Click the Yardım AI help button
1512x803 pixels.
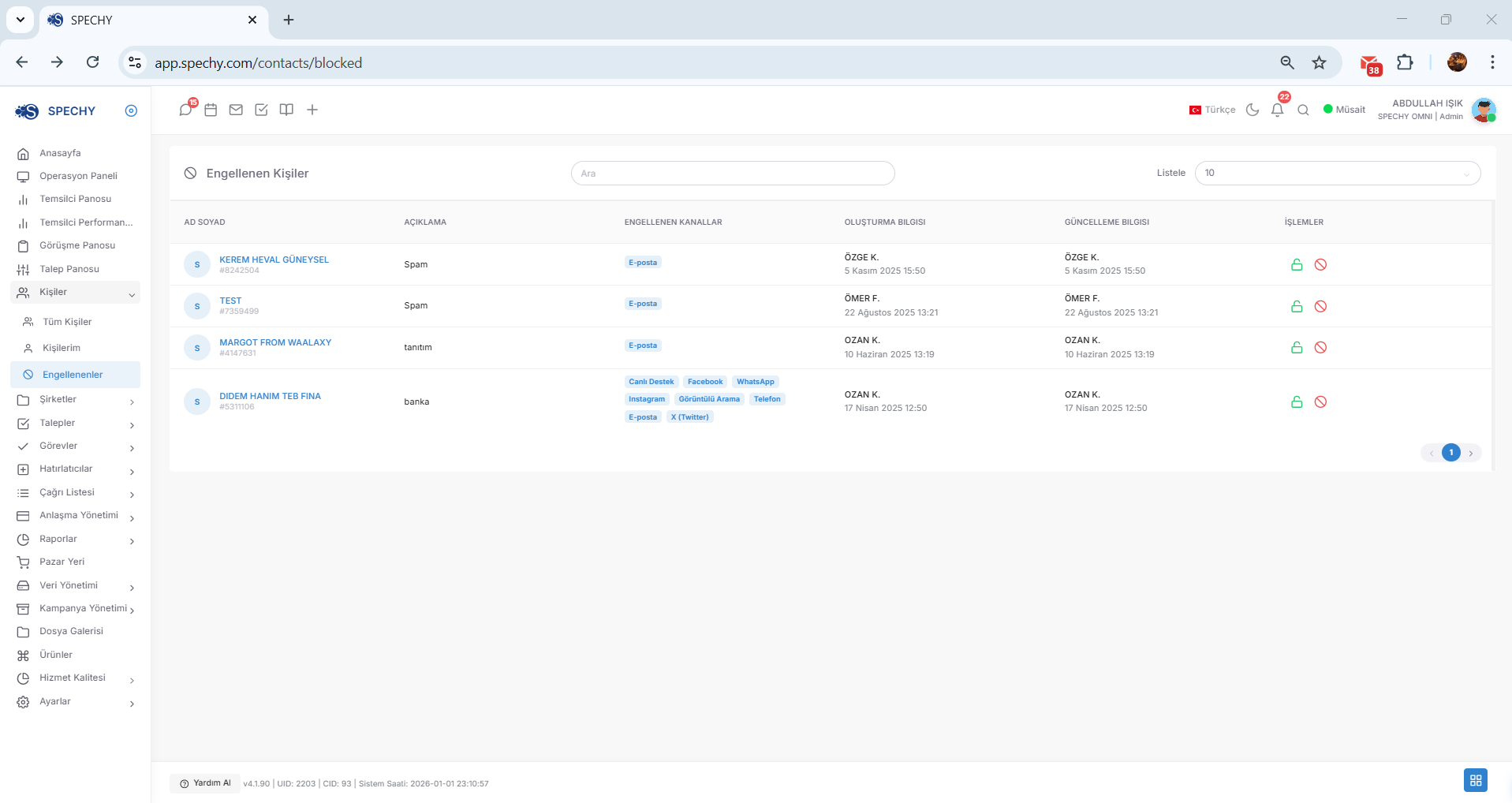pyautogui.click(x=205, y=783)
